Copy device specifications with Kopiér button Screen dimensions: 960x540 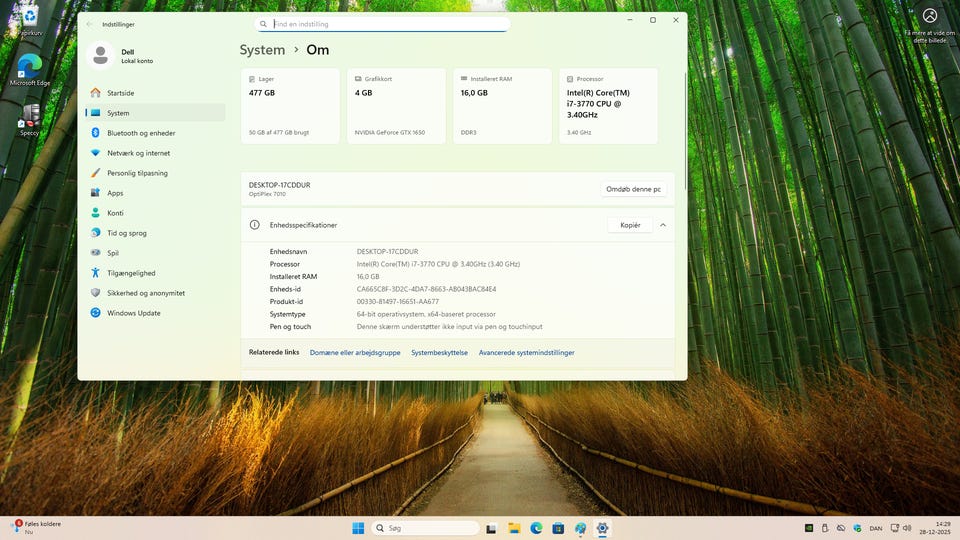click(630, 225)
